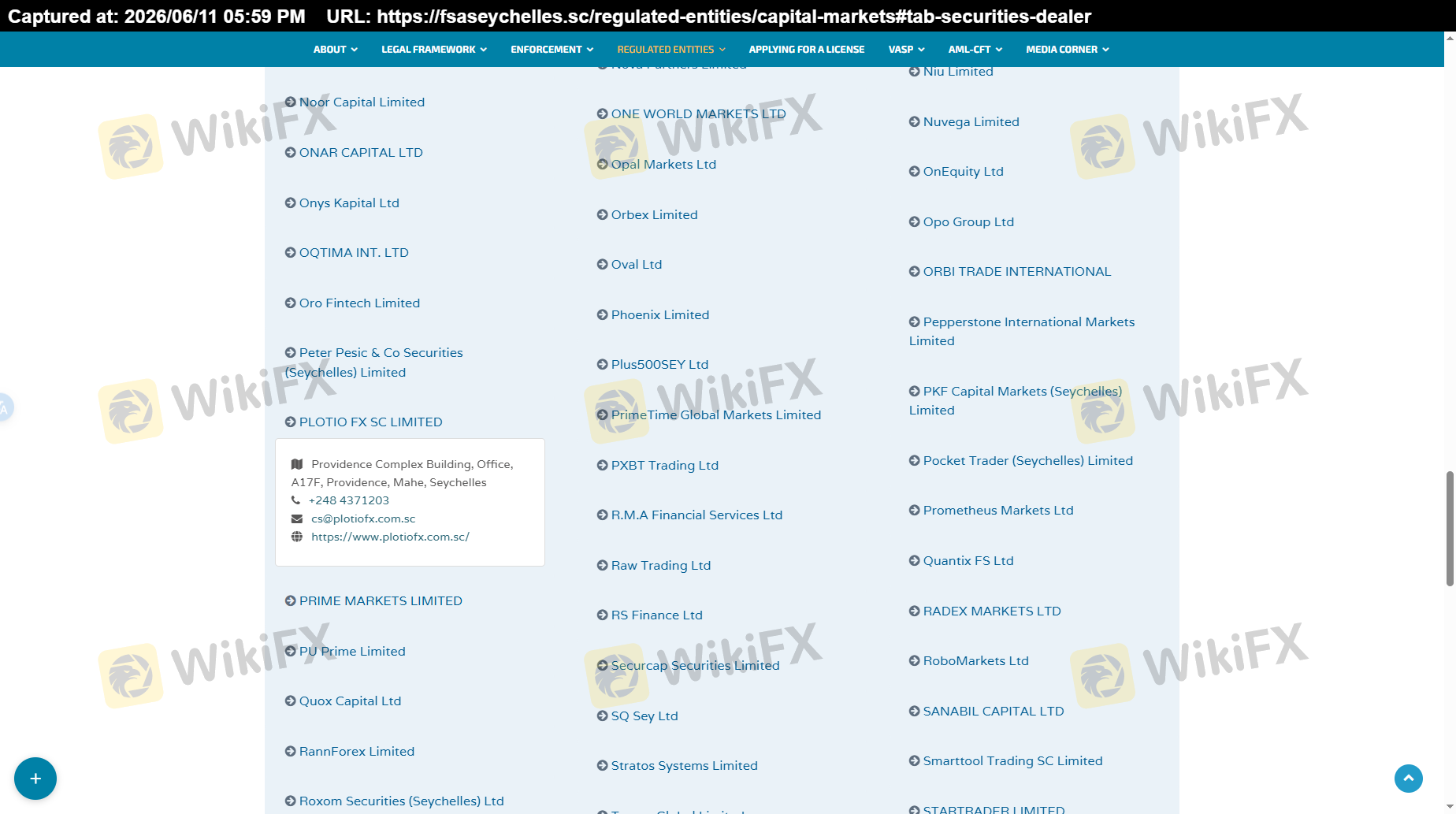This screenshot has width=1456, height=814.
Task: Click the arrow icon beside Phoenix Limited
Action: coord(603,315)
